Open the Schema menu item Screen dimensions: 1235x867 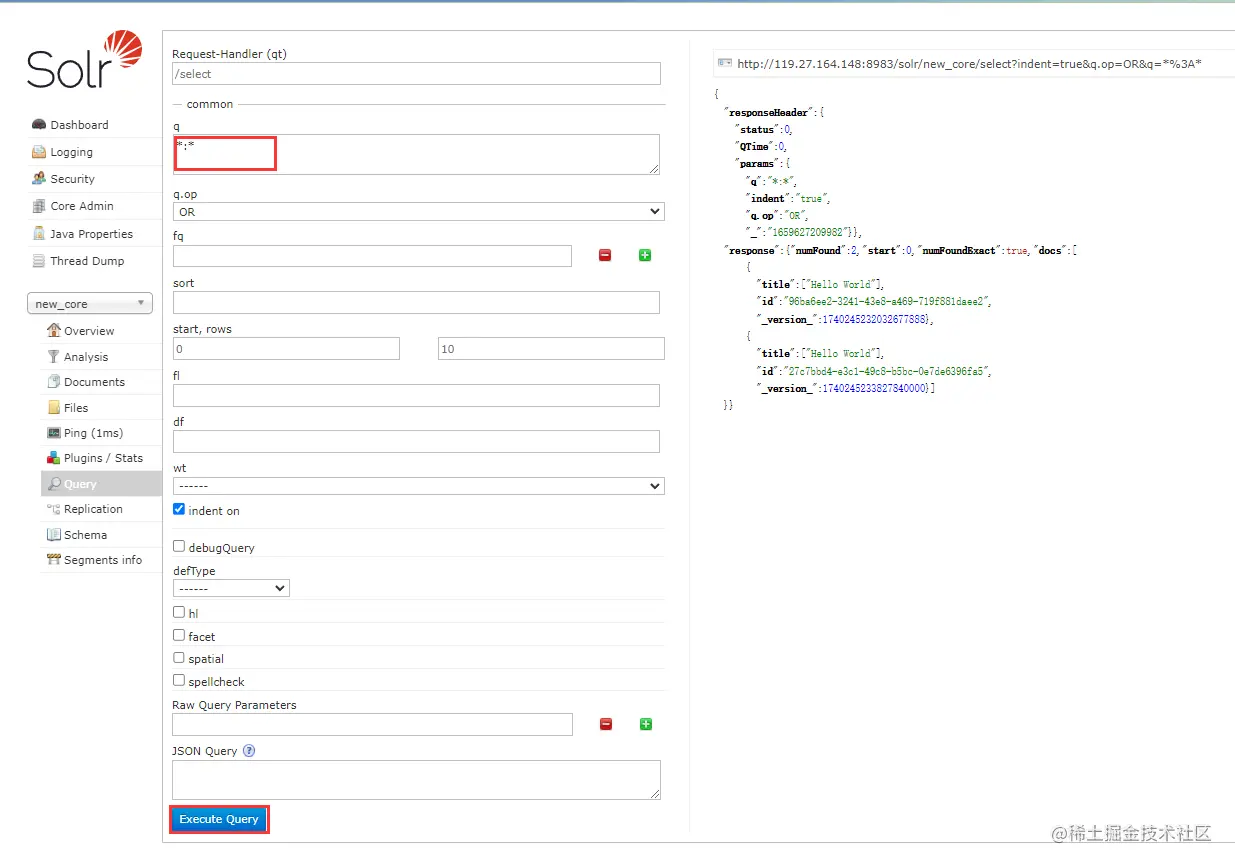85,535
